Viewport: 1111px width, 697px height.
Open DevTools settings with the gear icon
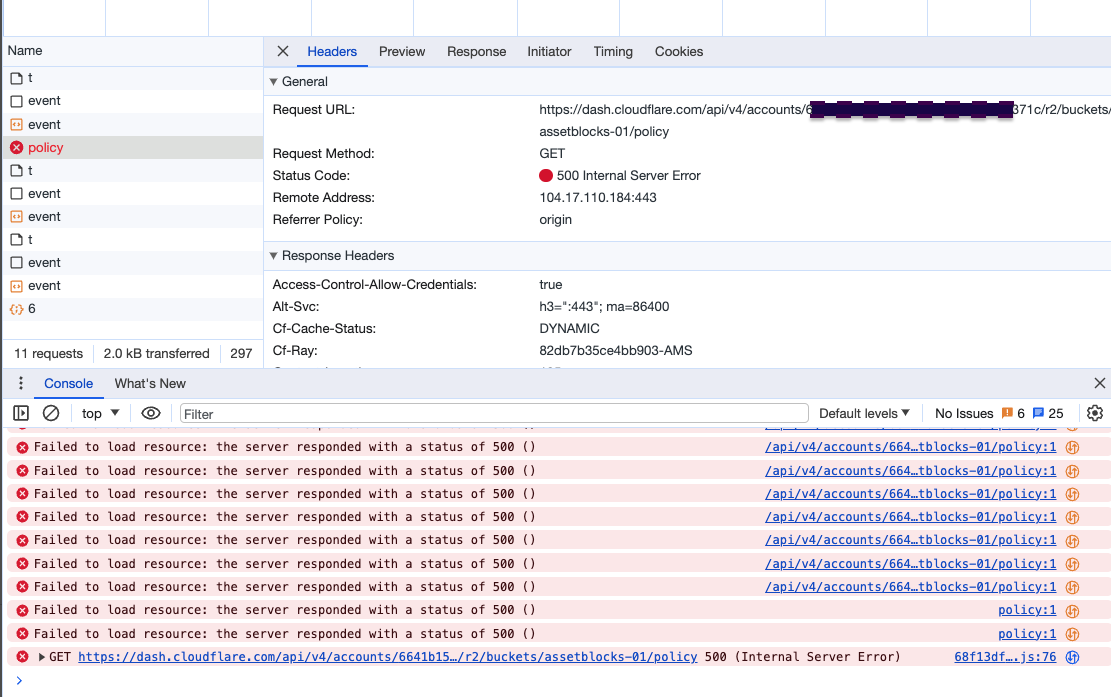(1094, 412)
